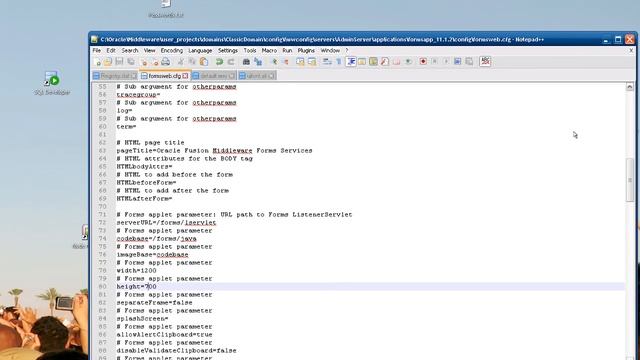The width and height of the screenshot is (640, 360).
Task: Click the Find binoculars icon
Action: (246, 62)
